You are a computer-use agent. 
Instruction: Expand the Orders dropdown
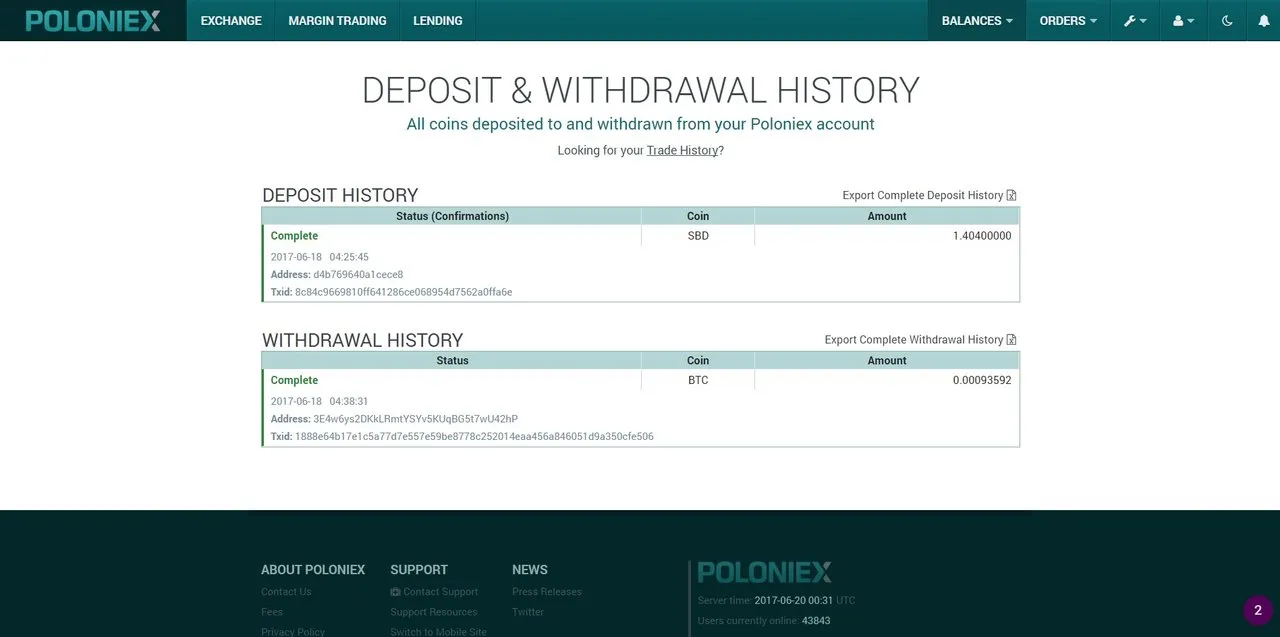coord(1068,20)
